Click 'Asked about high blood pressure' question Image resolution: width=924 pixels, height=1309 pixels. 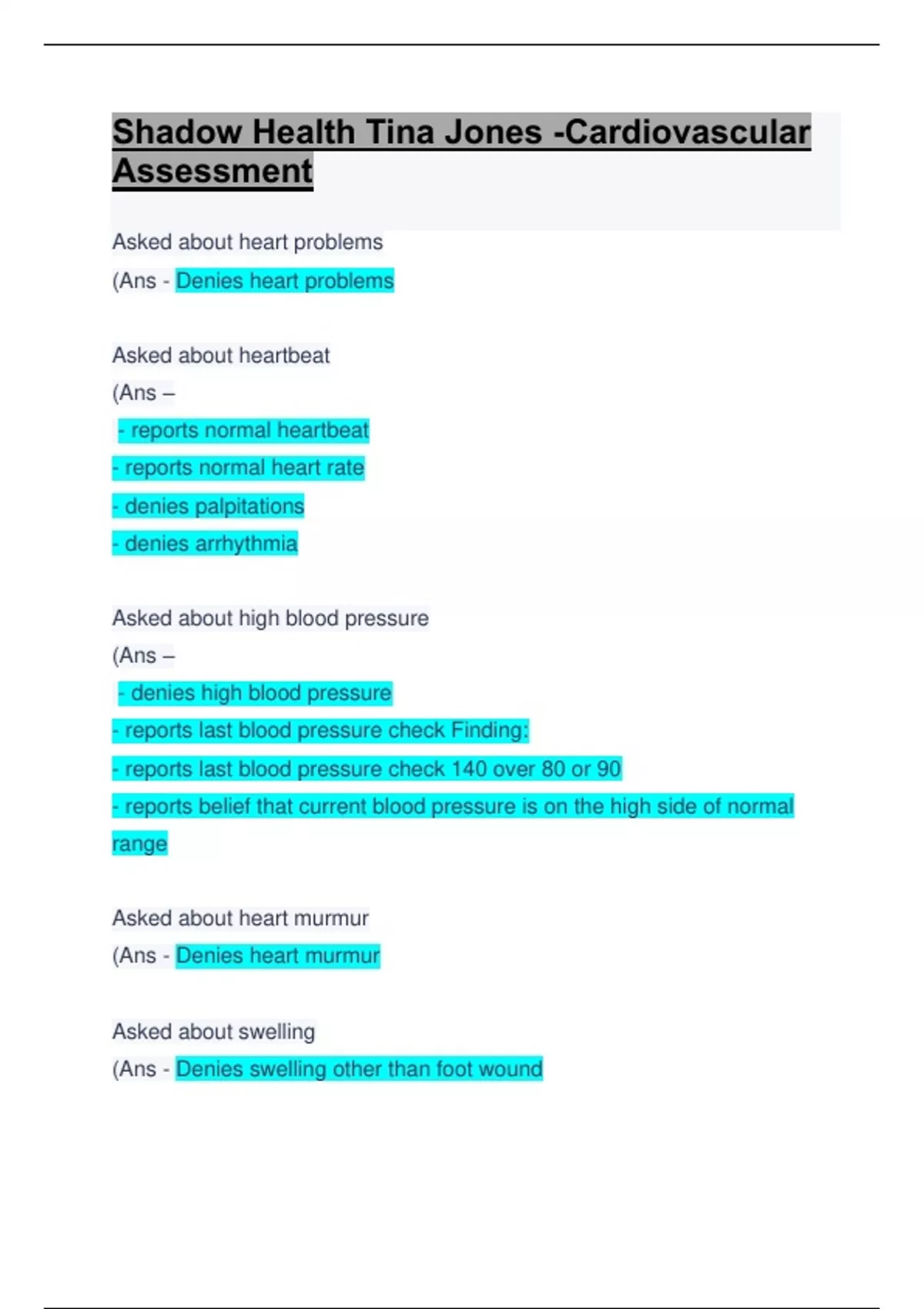(x=270, y=618)
